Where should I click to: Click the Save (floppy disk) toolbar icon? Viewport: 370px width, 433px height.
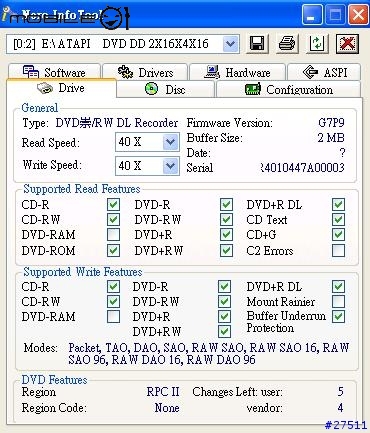[x=257, y=44]
